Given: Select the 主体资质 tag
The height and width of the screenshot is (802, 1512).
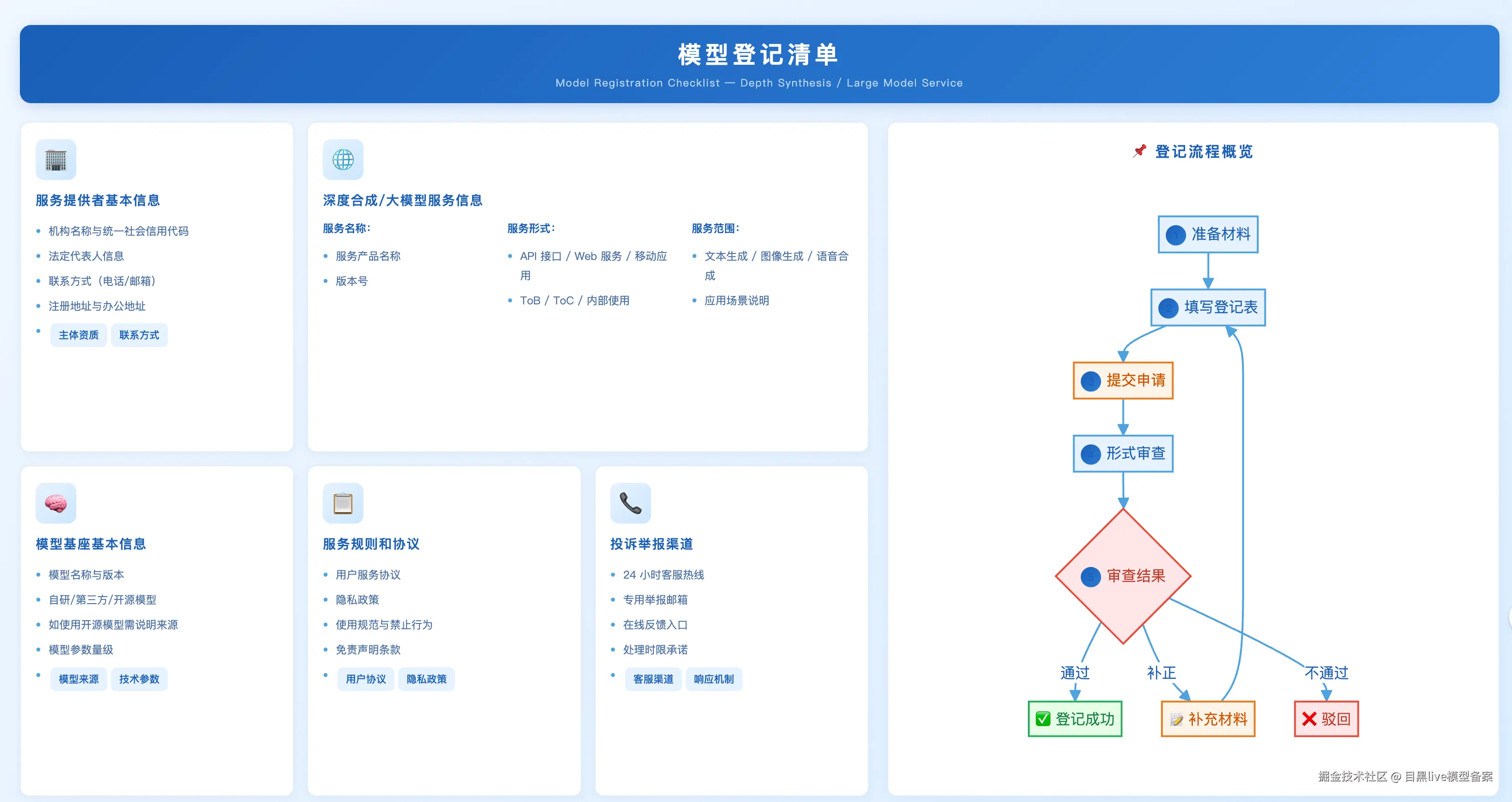Looking at the screenshot, I should [x=79, y=335].
